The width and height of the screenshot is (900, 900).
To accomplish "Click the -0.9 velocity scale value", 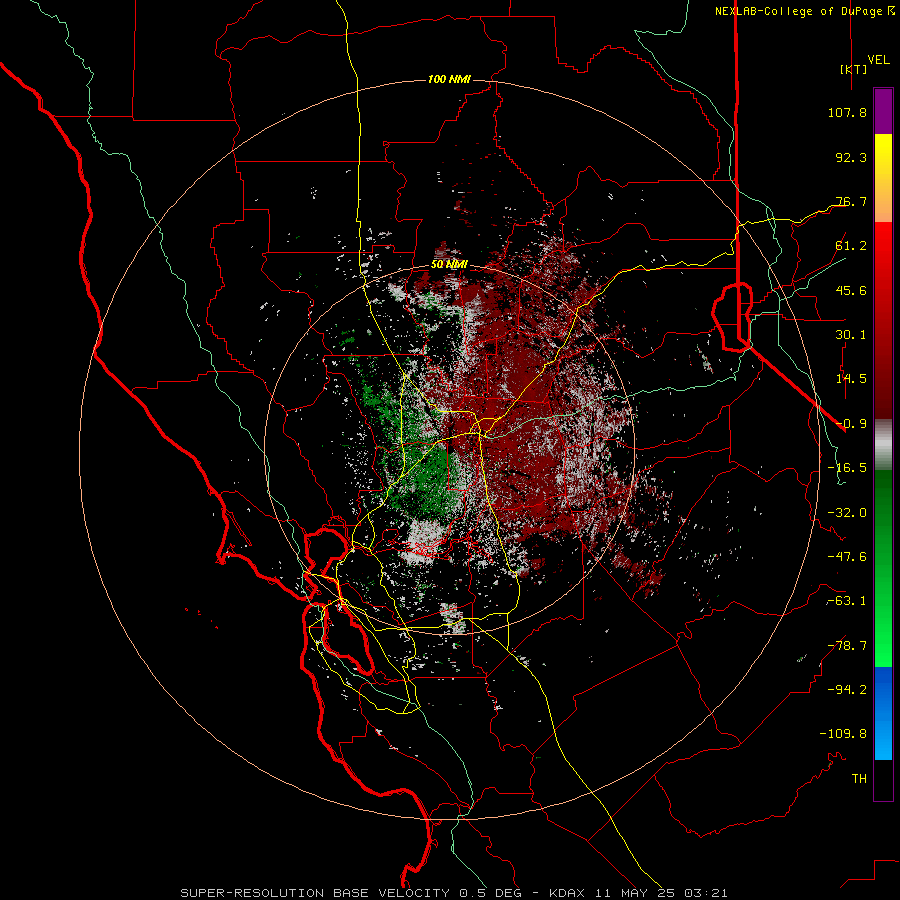I will point(851,424).
